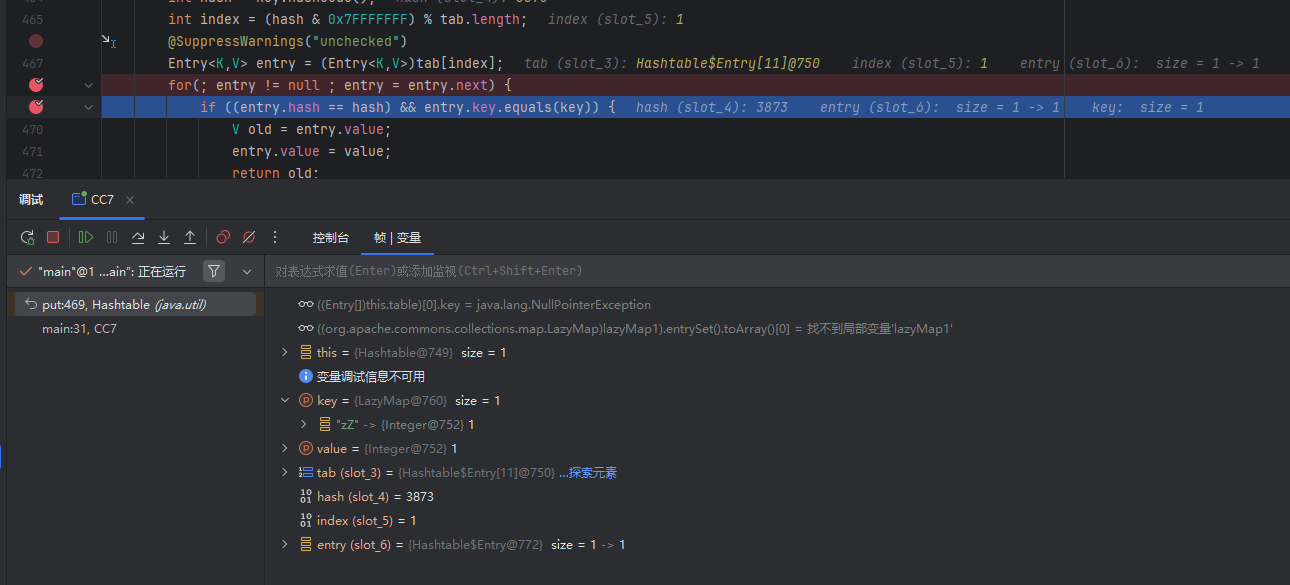Click the evaluate expression input field
The height and width of the screenshot is (585, 1290).
click(x=700, y=271)
